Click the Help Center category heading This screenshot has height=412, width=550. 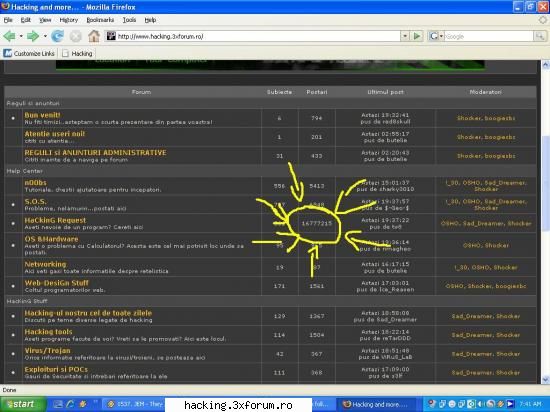point(25,171)
